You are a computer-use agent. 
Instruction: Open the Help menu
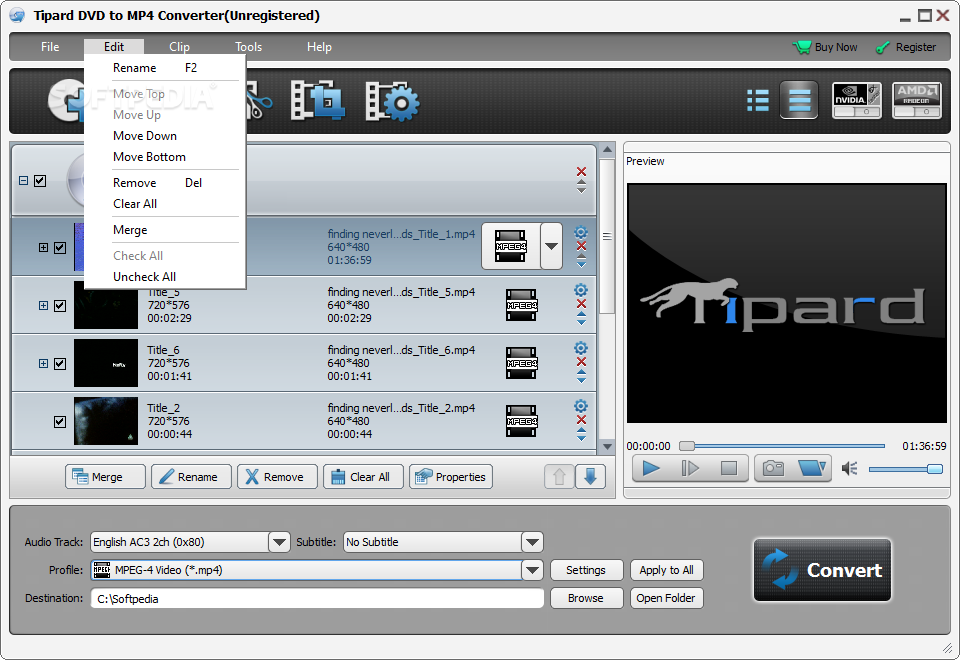point(319,47)
